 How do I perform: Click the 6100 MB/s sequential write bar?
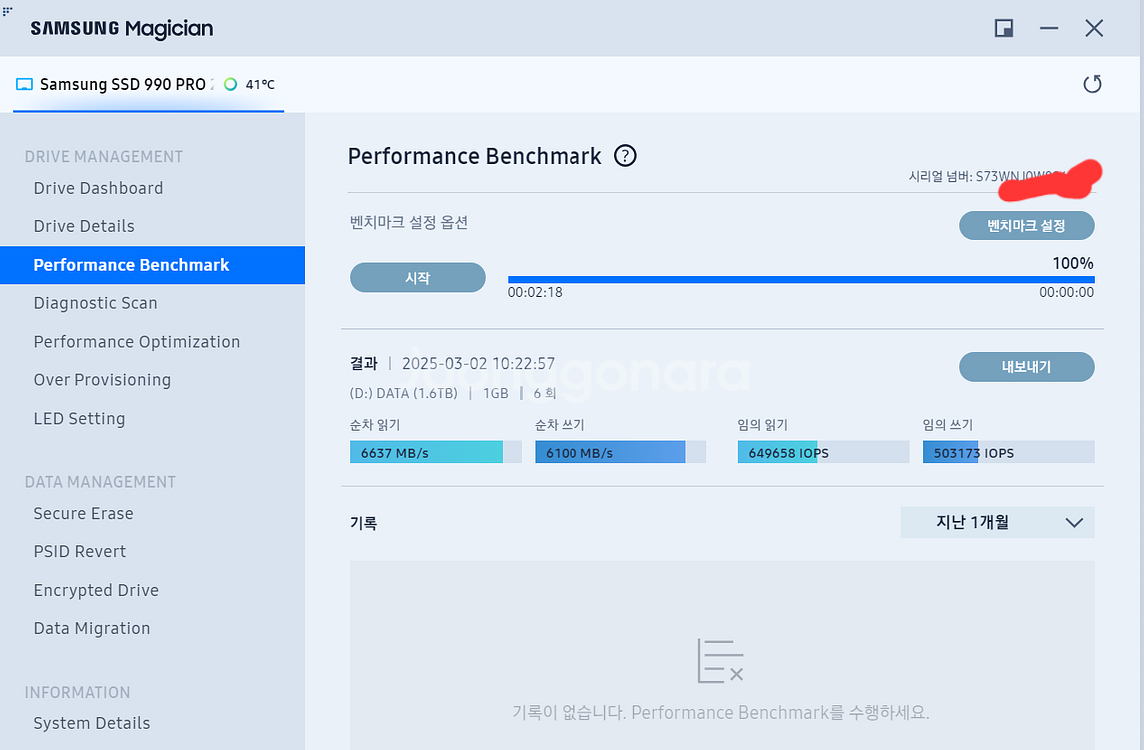point(621,452)
